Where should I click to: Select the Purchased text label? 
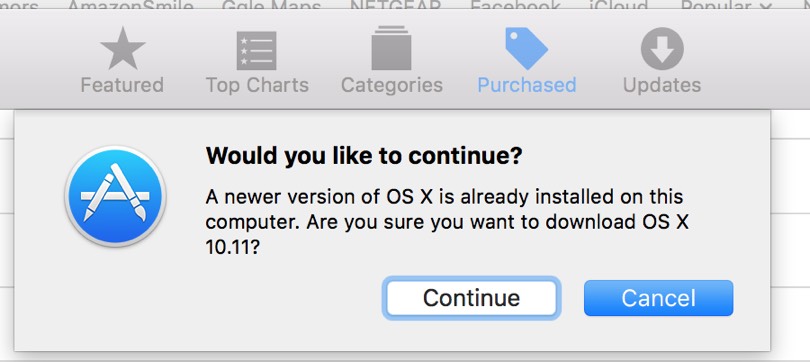526,85
